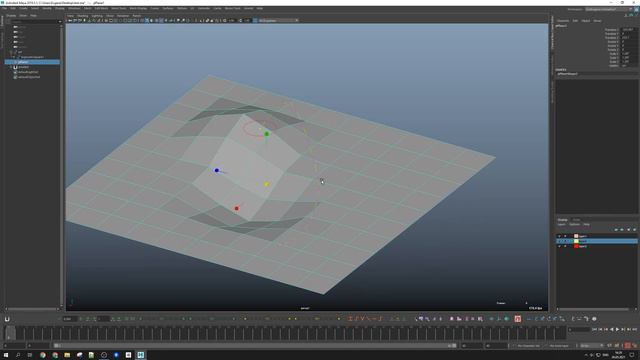
Task: Toggle the red Auto Keyframe button
Action: click(628, 346)
